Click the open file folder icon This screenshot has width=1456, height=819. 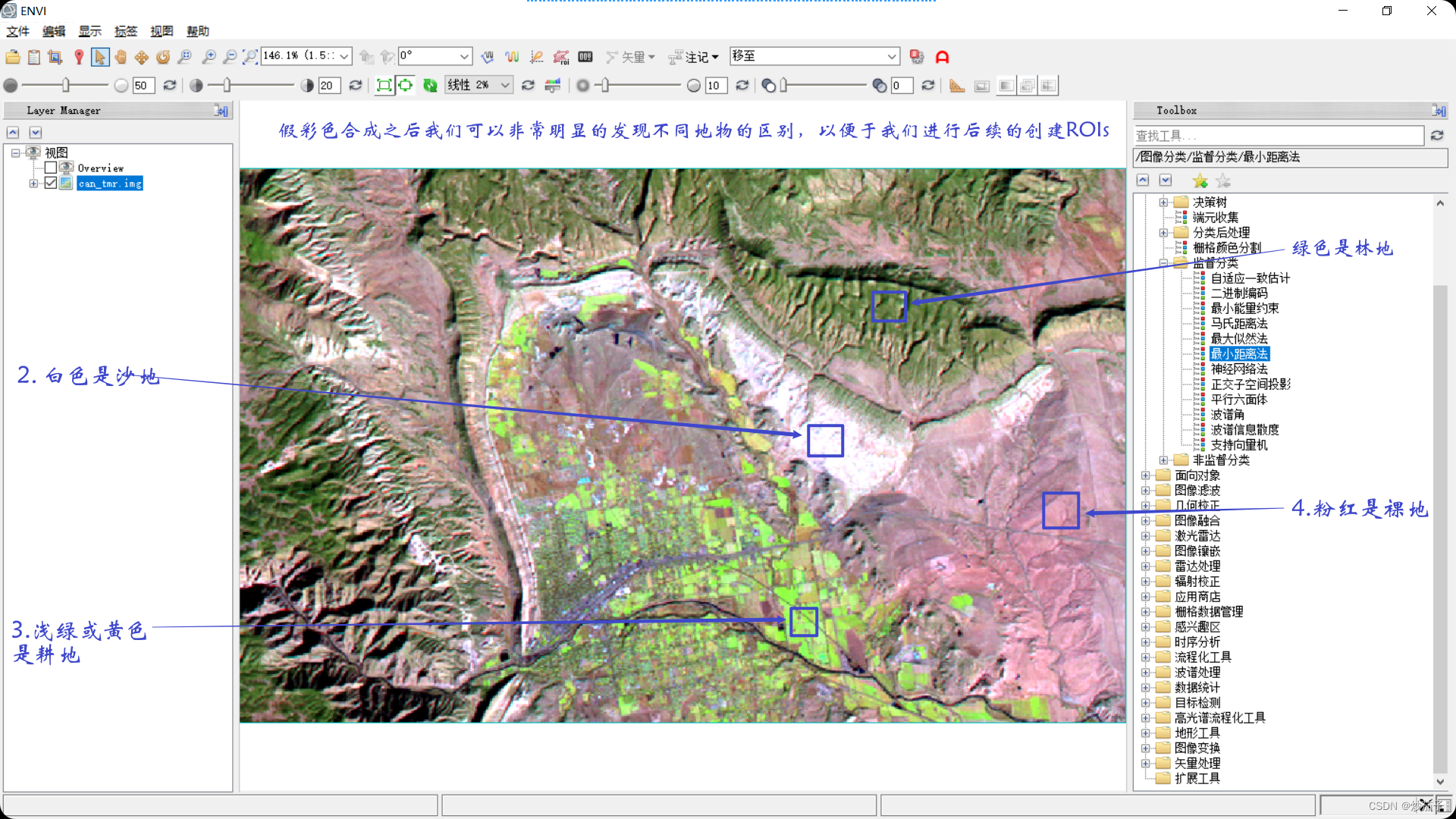click(x=13, y=57)
